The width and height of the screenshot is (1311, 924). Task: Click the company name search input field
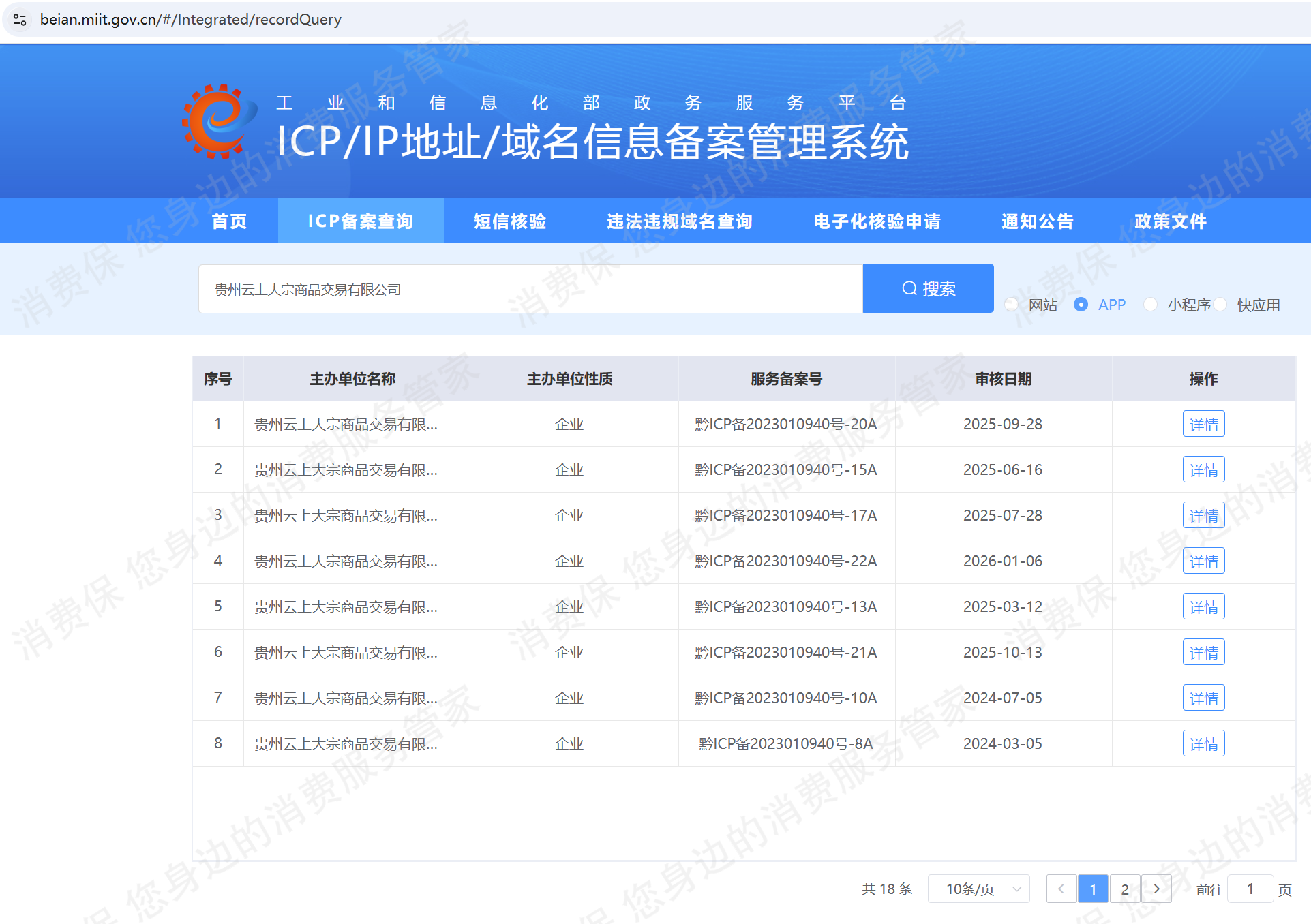pos(530,290)
